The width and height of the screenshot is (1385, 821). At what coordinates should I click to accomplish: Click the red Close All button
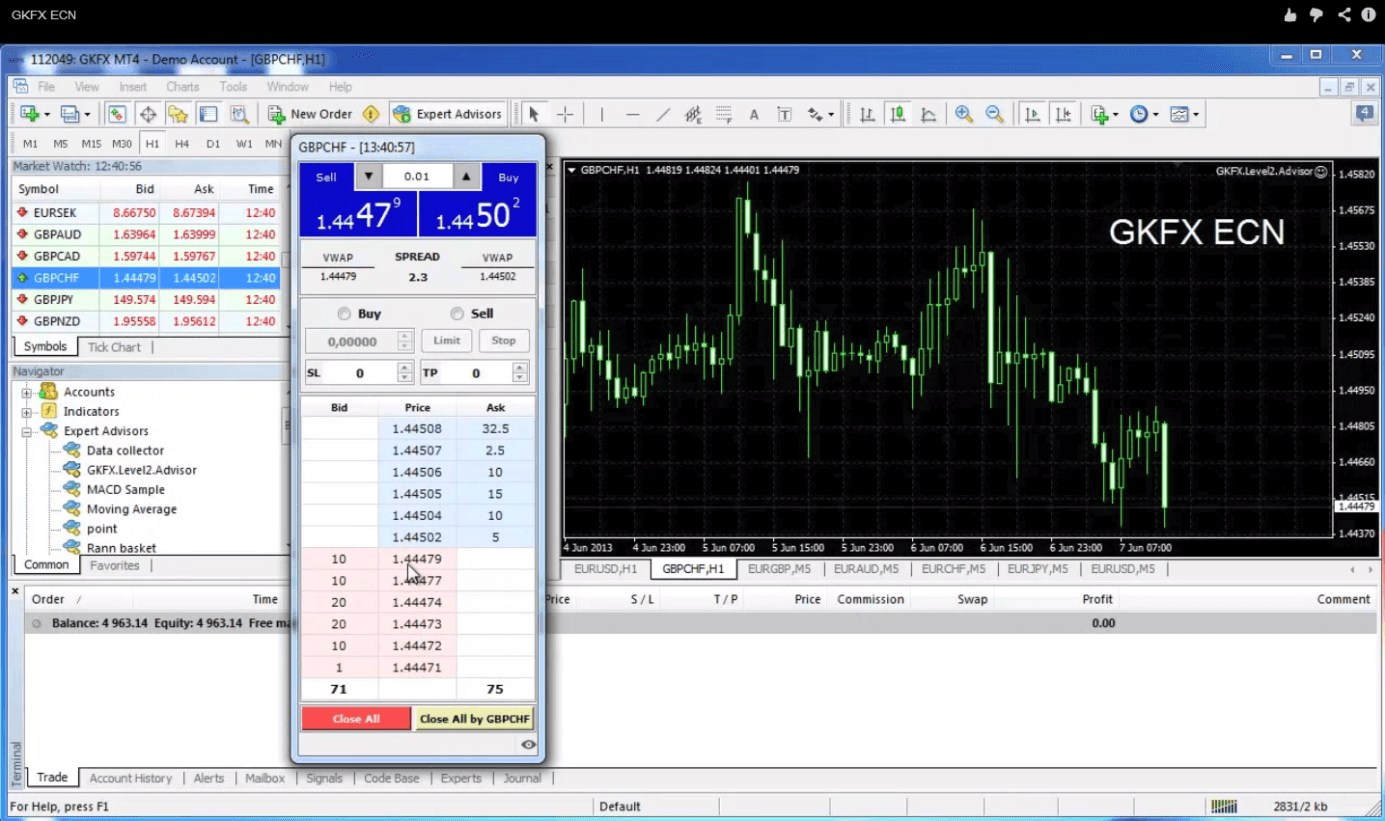[356, 718]
